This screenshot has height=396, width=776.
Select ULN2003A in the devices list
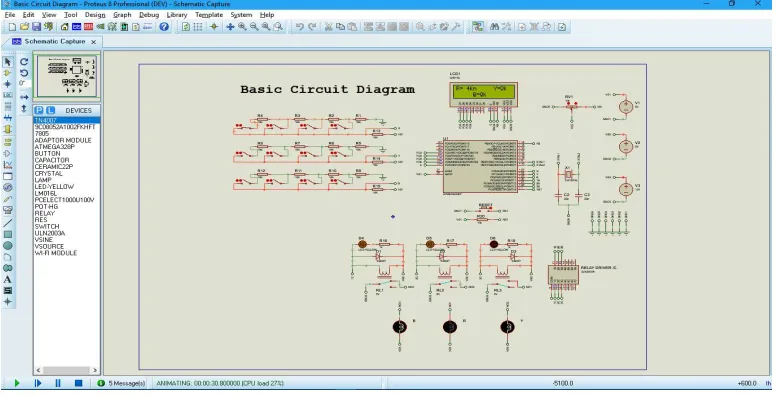click(x=49, y=233)
